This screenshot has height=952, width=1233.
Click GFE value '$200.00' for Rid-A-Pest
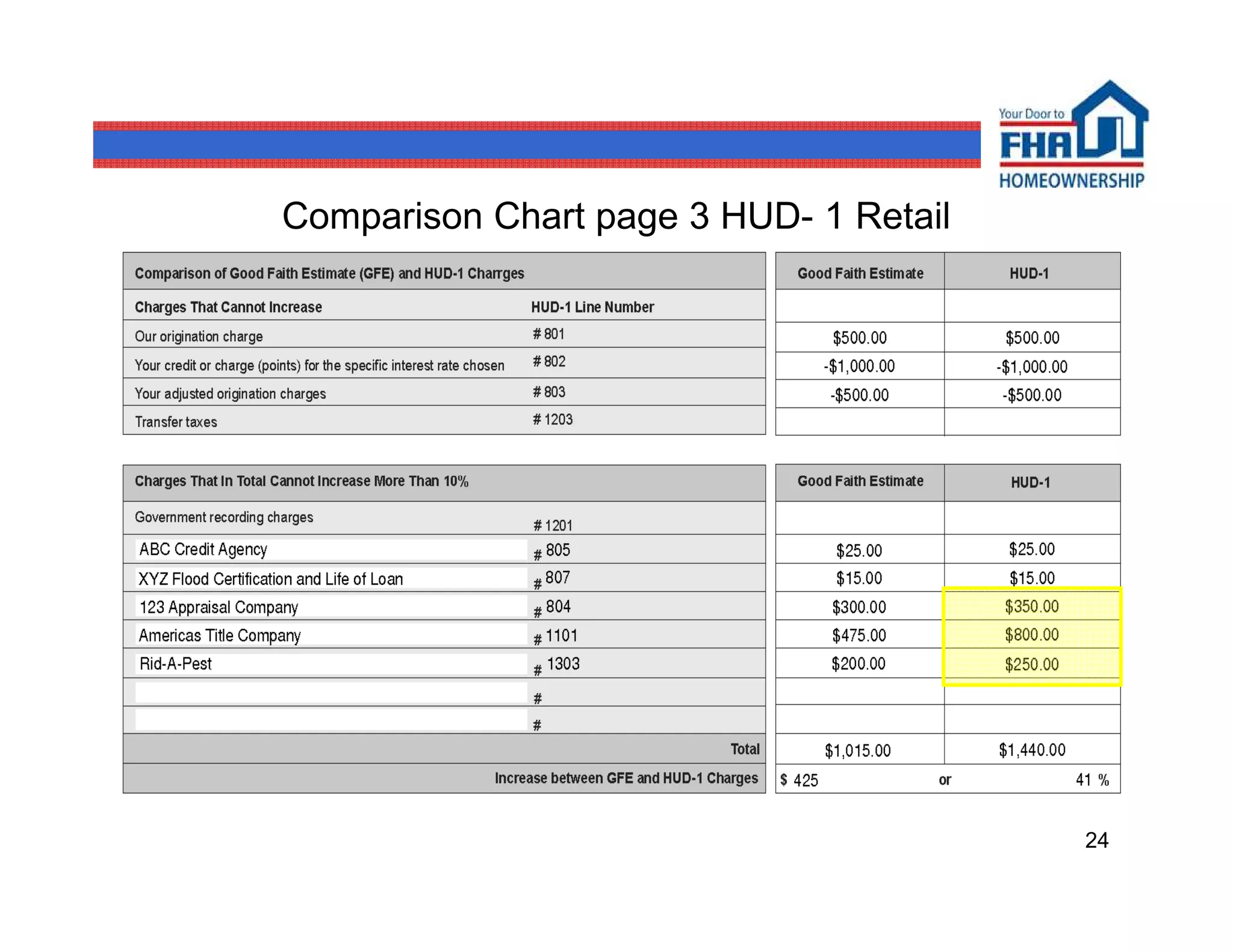(858, 664)
